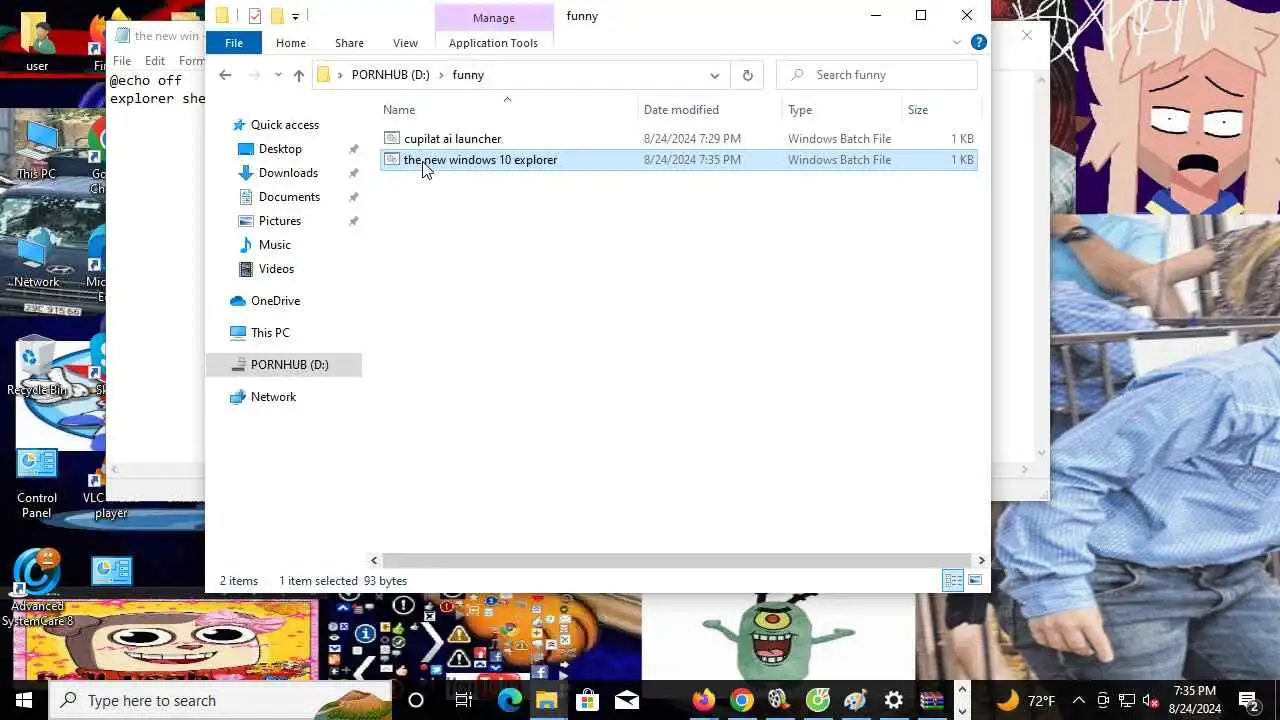Open Desktop in the navigation pane
The height and width of the screenshot is (720, 1280).
280,149
